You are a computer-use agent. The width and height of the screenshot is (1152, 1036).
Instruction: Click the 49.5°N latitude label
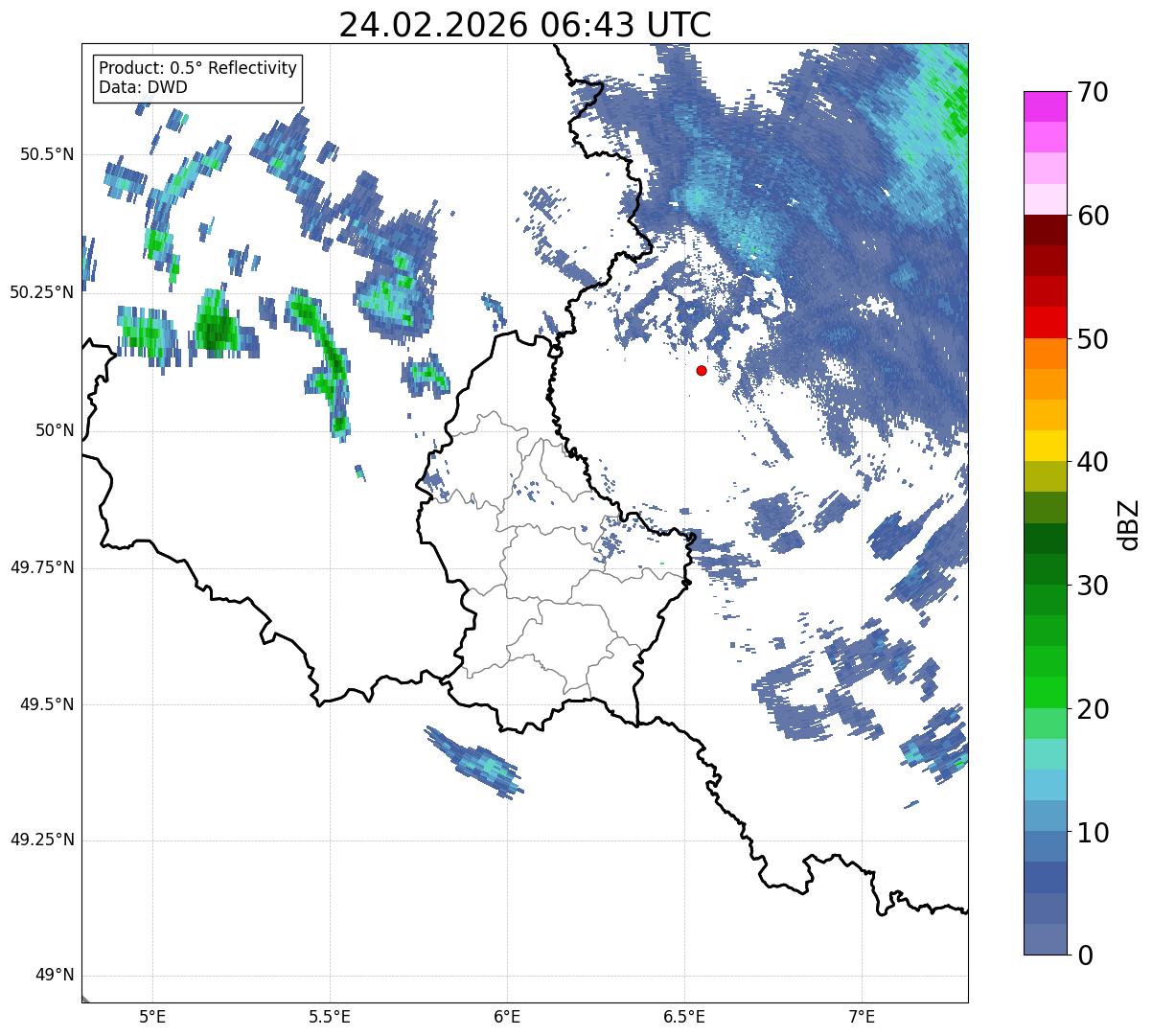pos(47,704)
